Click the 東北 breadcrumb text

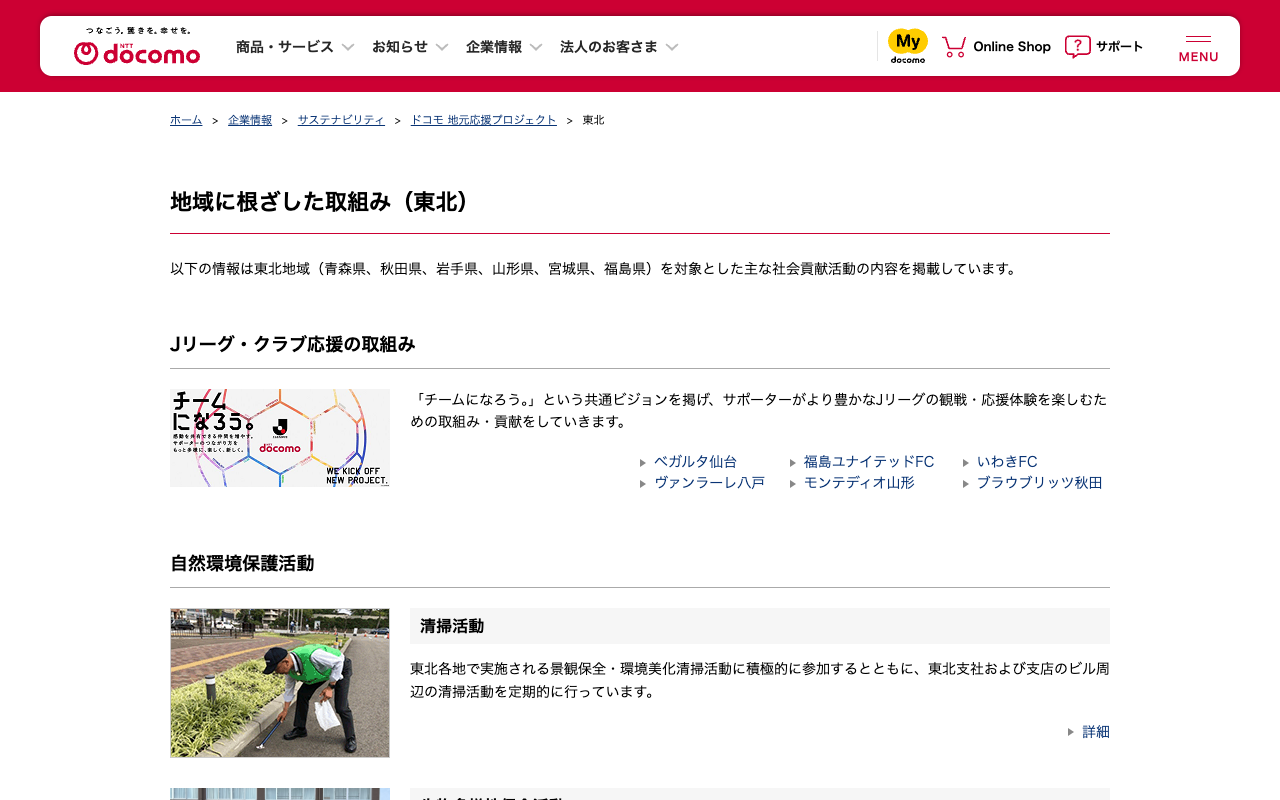click(593, 120)
